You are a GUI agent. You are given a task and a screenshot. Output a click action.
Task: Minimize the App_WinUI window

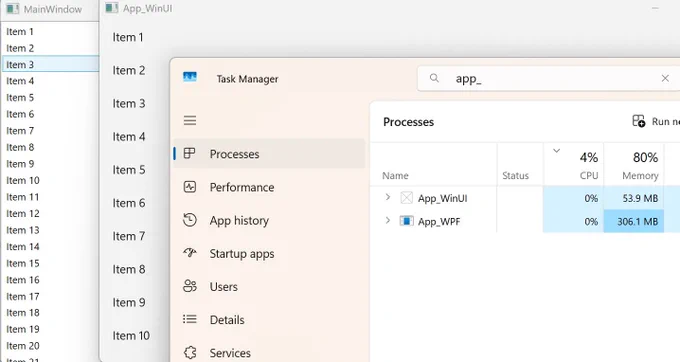click(655, 8)
